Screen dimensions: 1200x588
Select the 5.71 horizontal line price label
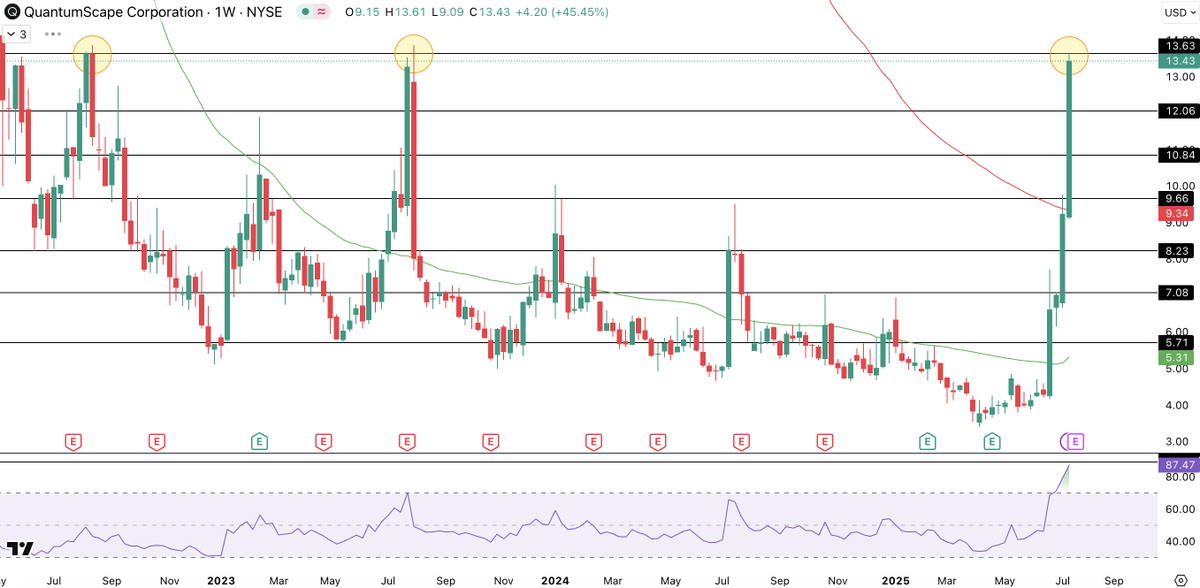click(x=1174, y=342)
